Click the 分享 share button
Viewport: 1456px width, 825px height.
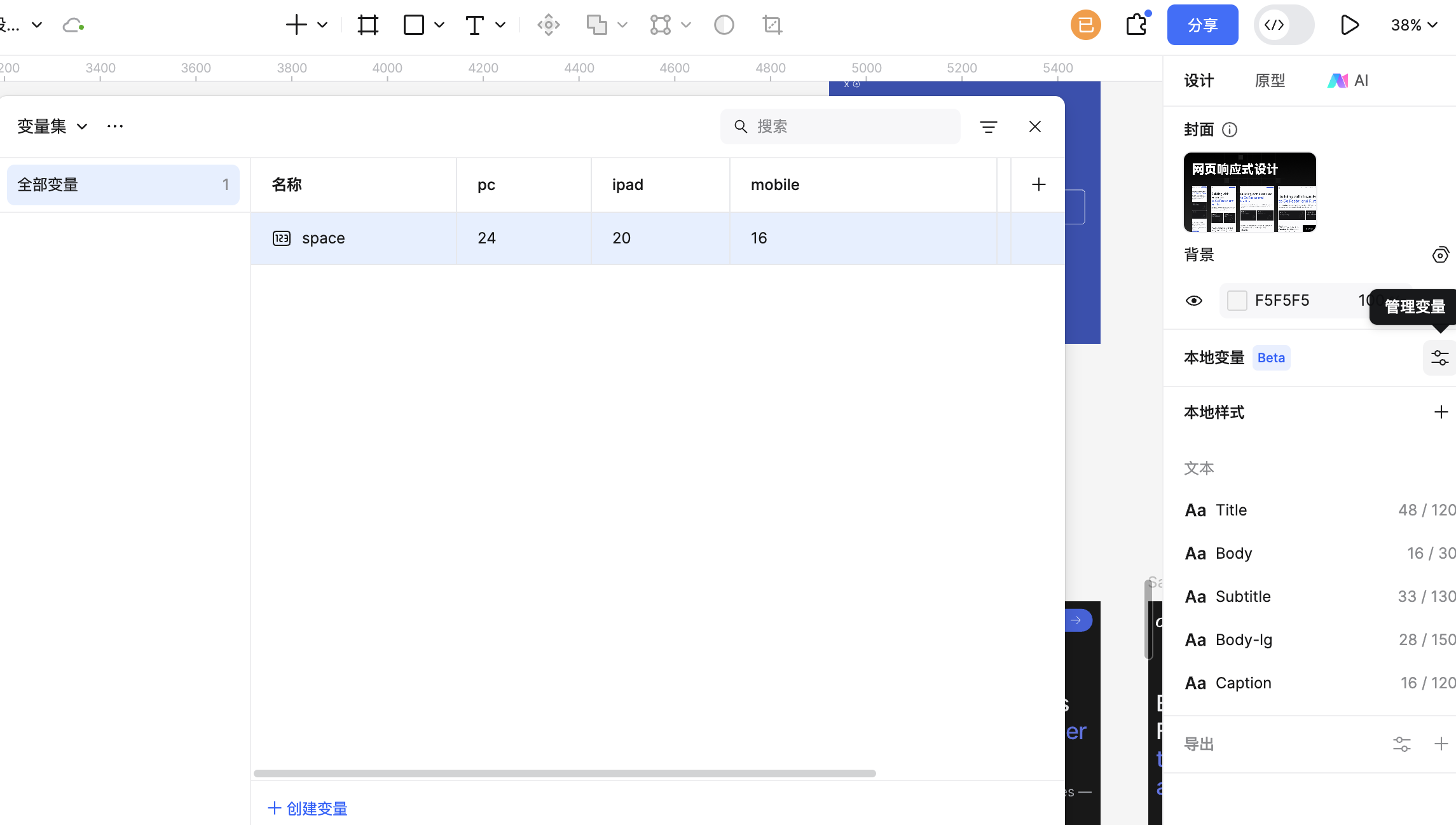pyautogui.click(x=1202, y=25)
